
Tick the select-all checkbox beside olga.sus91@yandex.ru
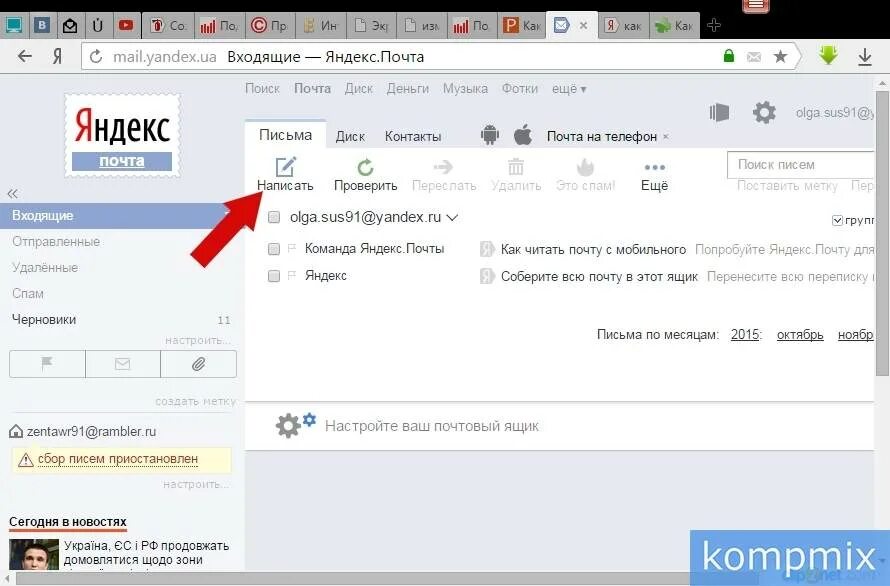pos(274,217)
